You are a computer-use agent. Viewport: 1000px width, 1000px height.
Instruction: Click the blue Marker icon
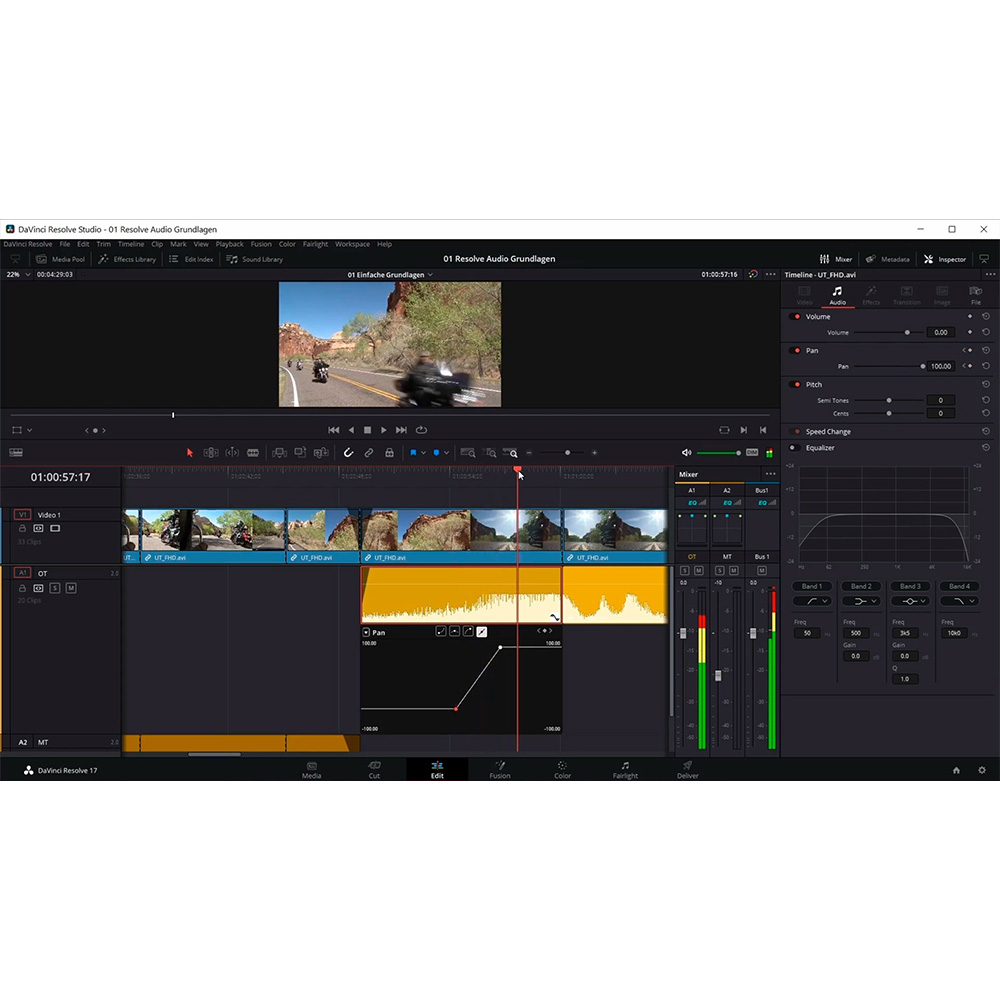(x=436, y=453)
